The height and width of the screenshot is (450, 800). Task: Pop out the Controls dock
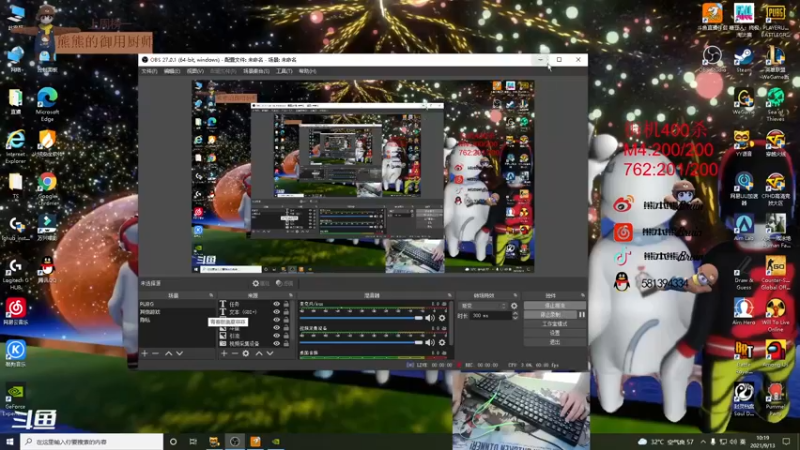coord(583,295)
